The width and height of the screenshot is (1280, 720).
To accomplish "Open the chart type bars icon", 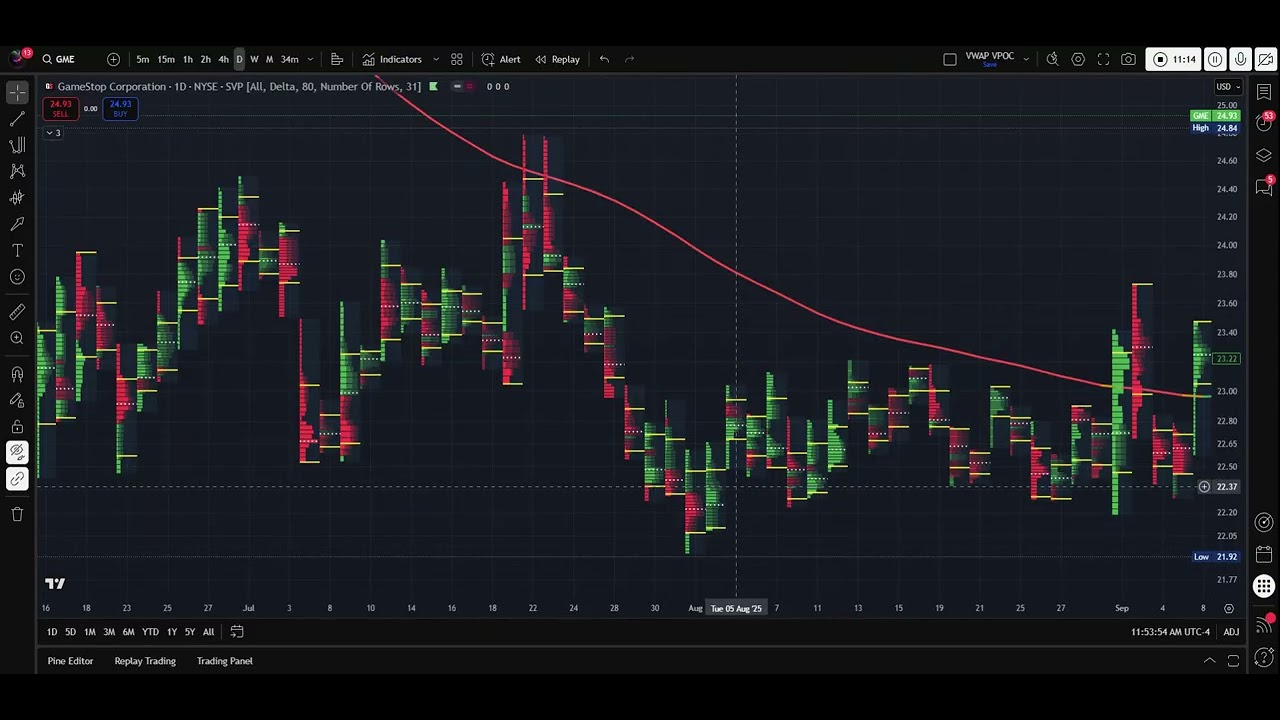I will pos(337,59).
